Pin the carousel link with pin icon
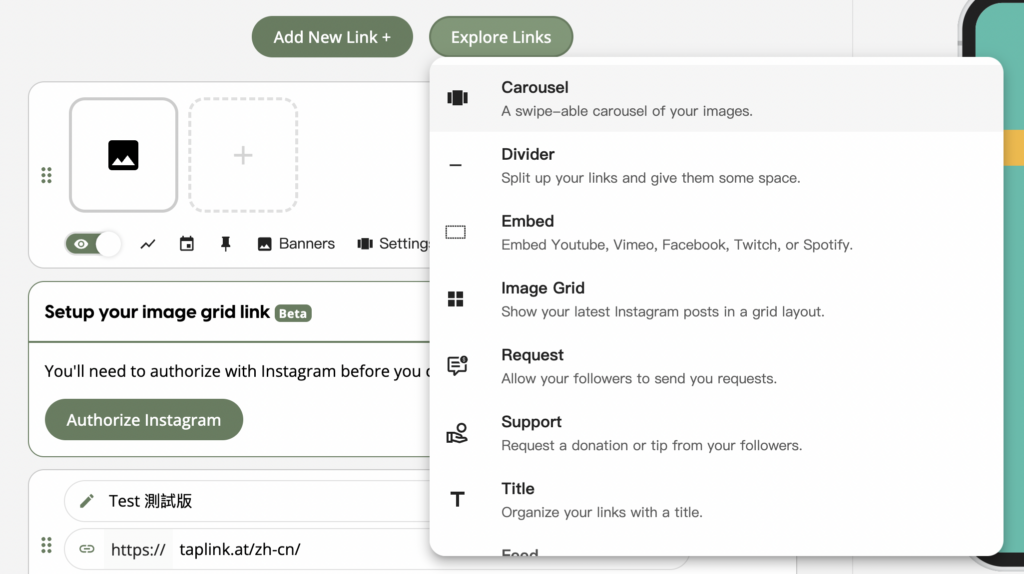 [x=226, y=244]
